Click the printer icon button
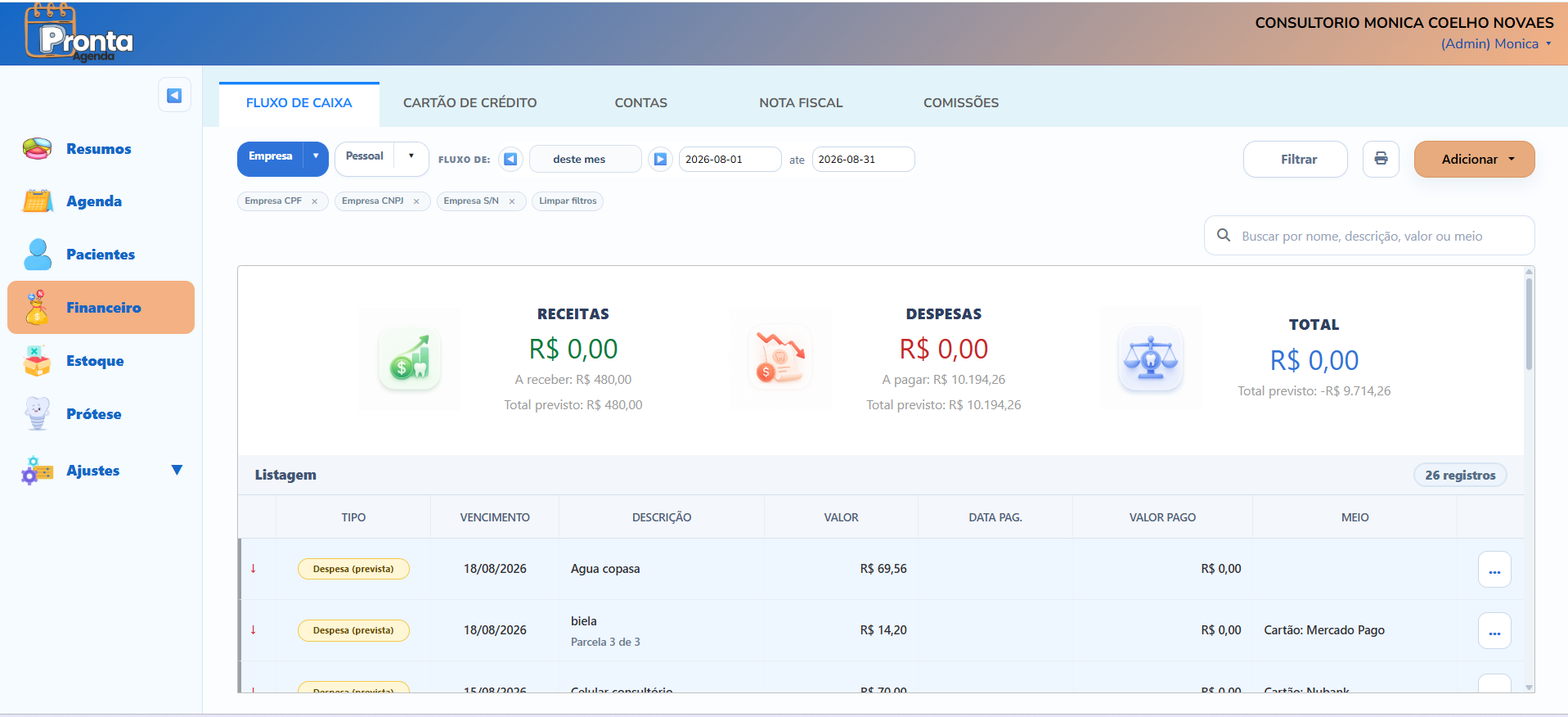This screenshot has width=1568, height=717. (x=1381, y=159)
